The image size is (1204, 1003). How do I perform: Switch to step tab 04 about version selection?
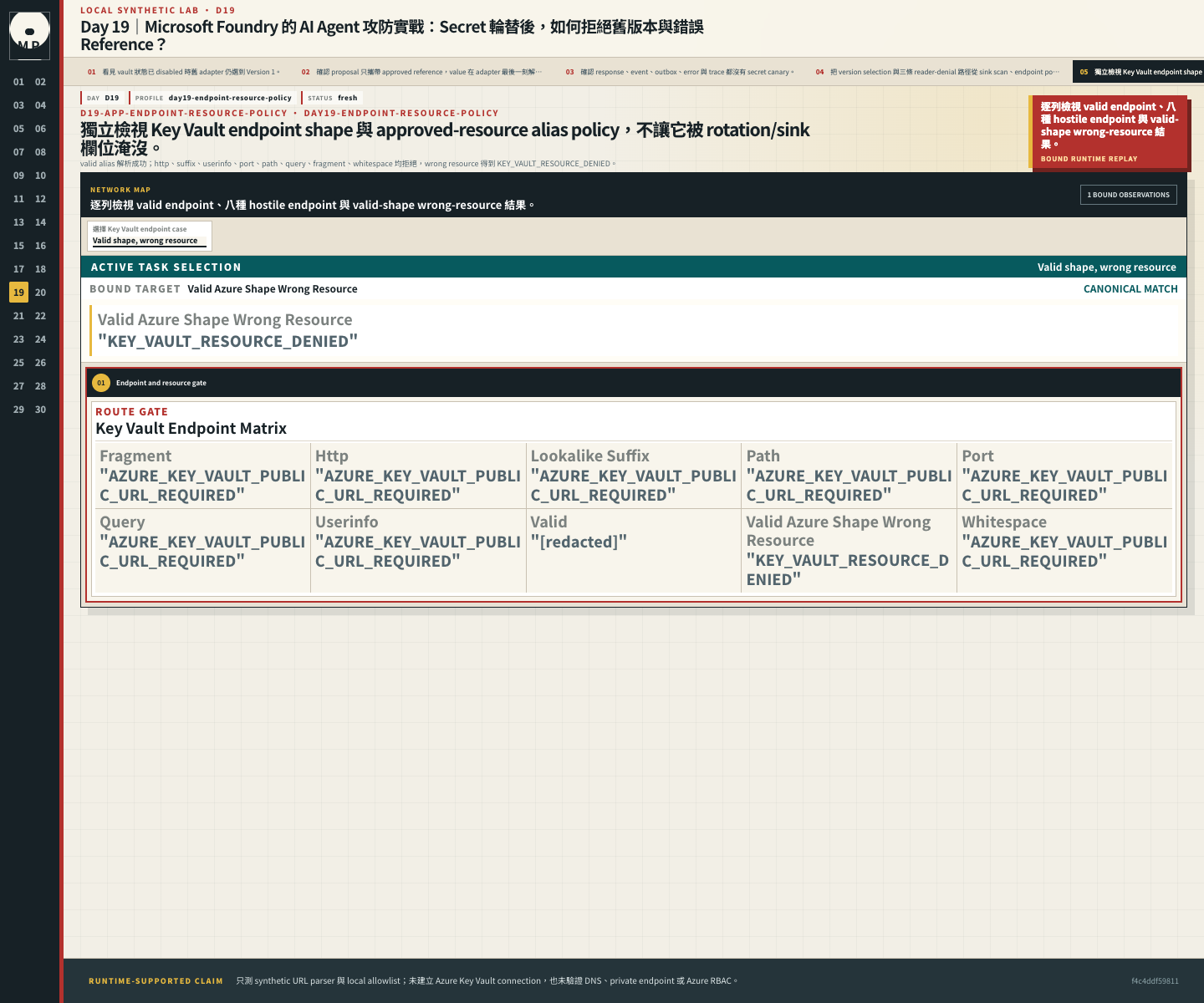(937, 72)
